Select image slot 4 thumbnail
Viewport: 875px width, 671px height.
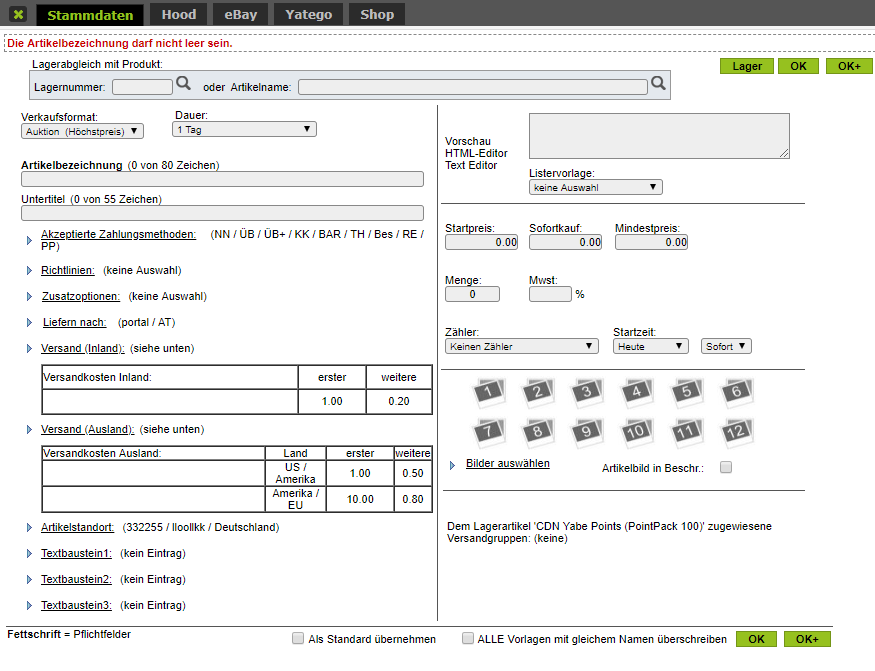[x=637, y=391]
